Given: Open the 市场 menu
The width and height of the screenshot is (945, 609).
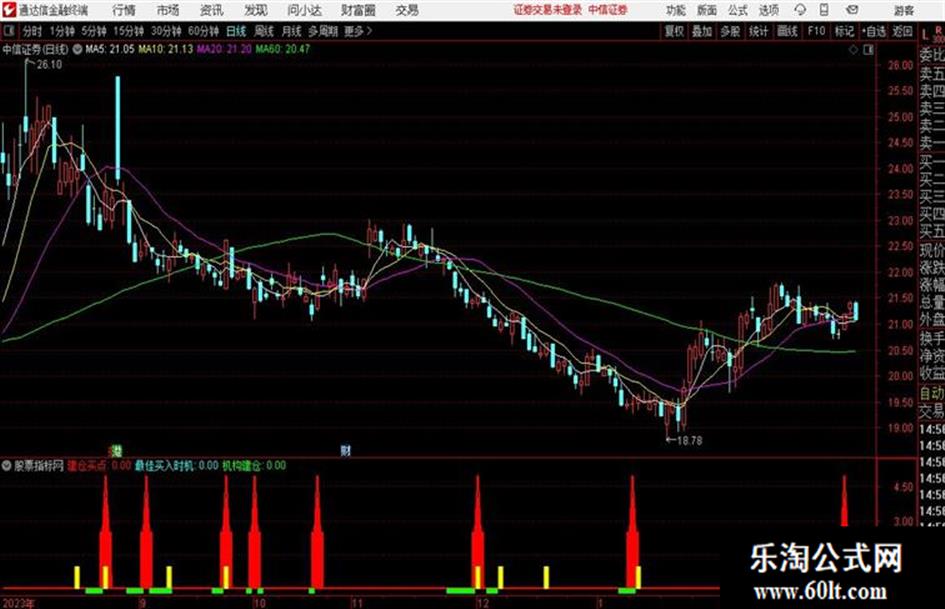Looking at the screenshot, I should (168, 10).
